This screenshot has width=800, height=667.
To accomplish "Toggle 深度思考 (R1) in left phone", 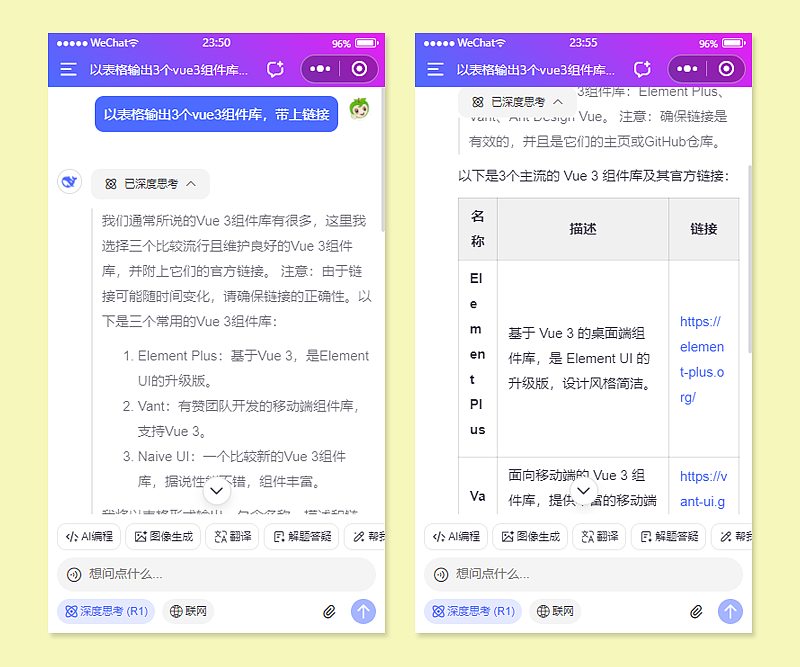I will point(106,611).
